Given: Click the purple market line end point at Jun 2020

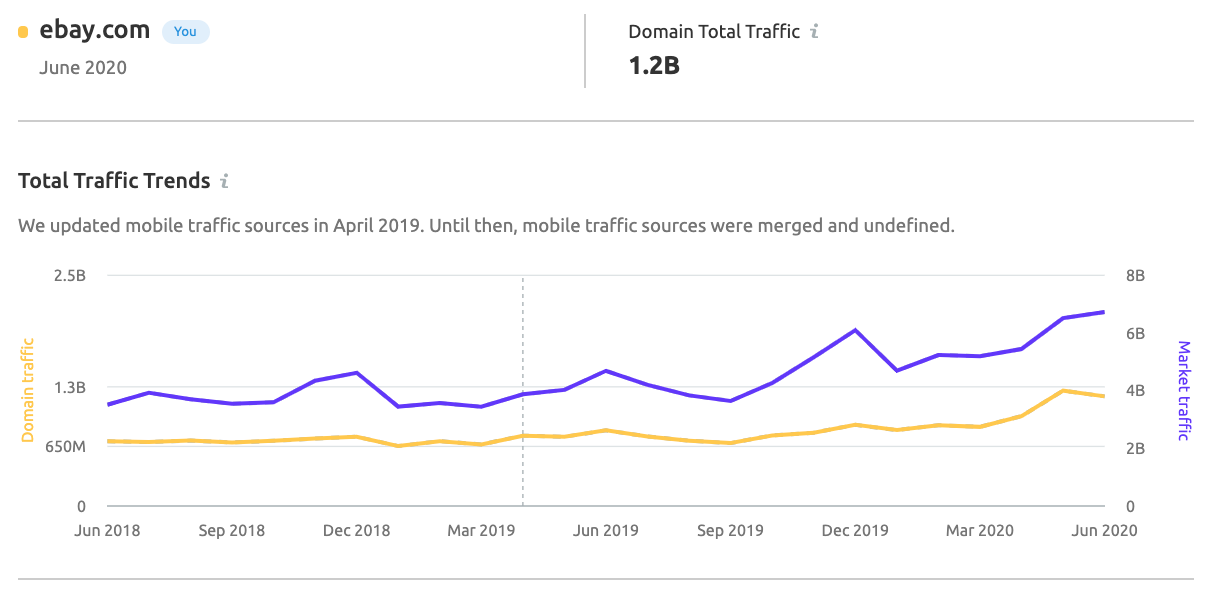Looking at the screenshot, I should (1104, 312).
